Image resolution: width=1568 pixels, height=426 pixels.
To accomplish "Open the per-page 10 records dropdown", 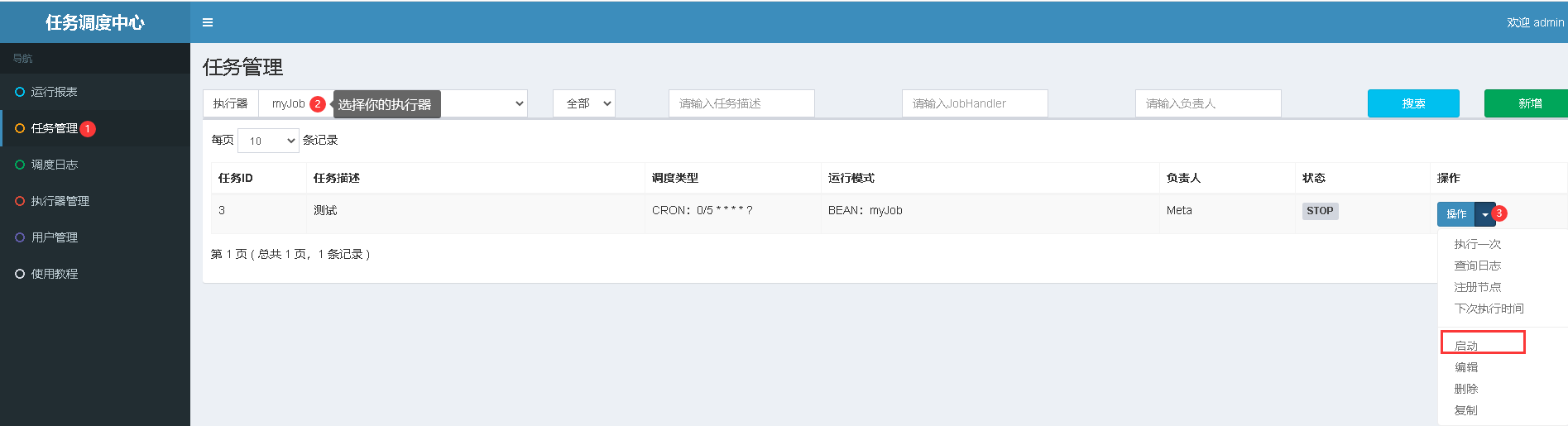I will 268,141.
